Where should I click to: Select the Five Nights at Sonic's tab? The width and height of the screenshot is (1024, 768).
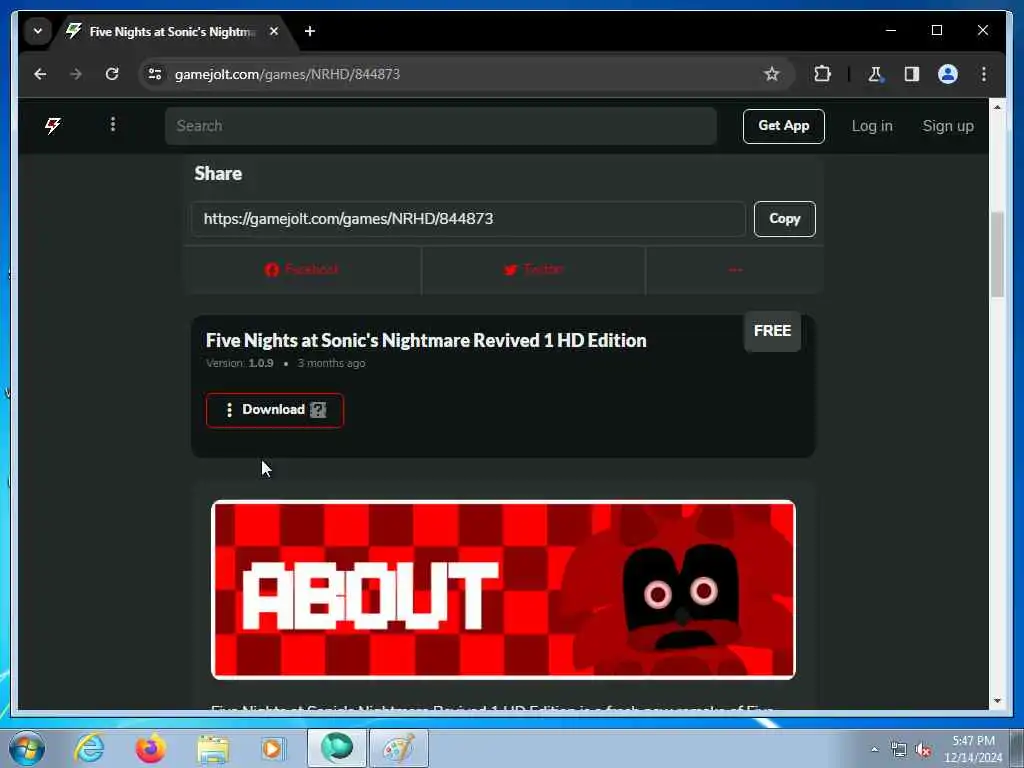pyautogui.click(x=171, y=31)
